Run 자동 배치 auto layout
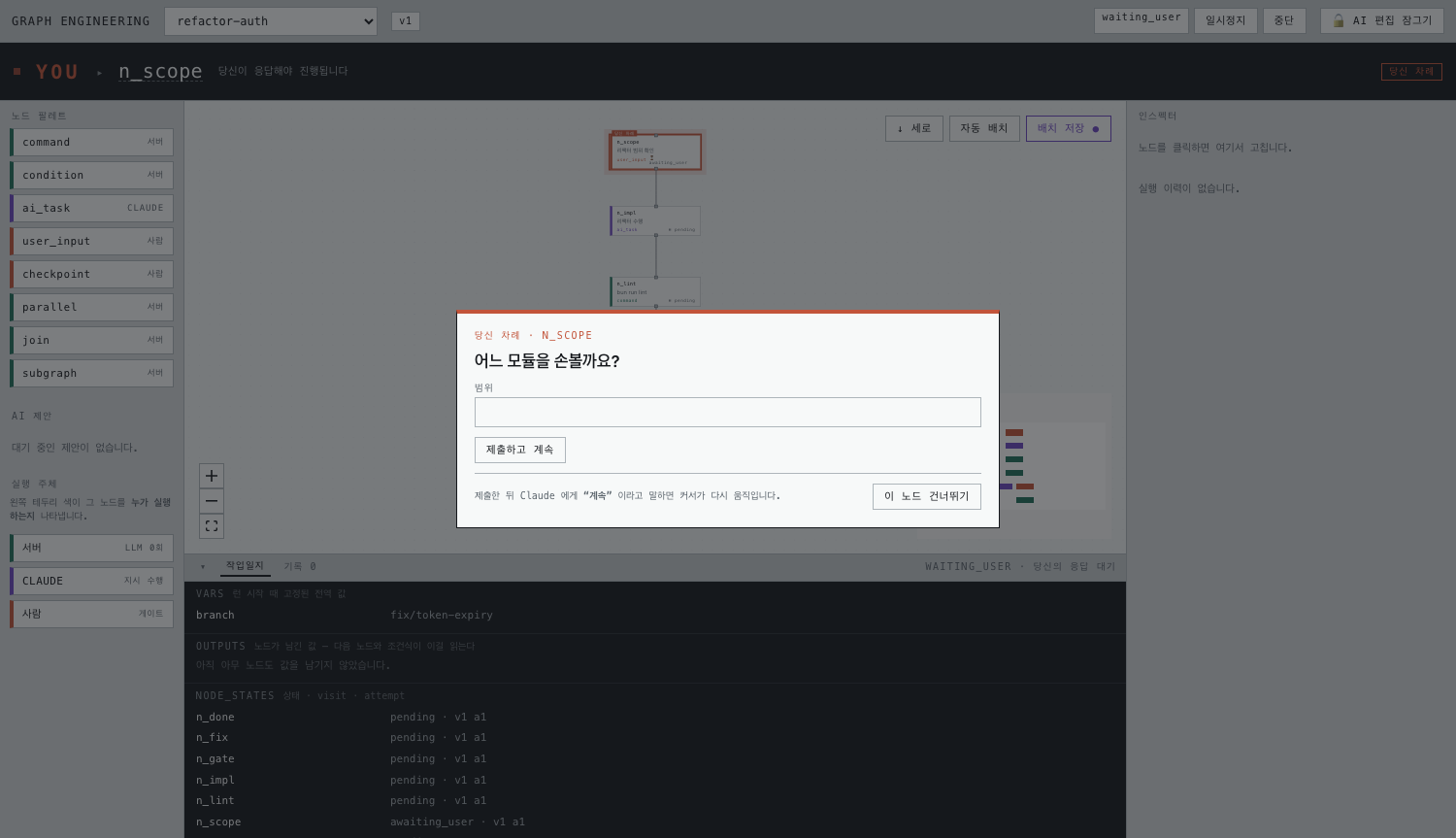This screenshot has height=838, width=1456. (984, 128)
